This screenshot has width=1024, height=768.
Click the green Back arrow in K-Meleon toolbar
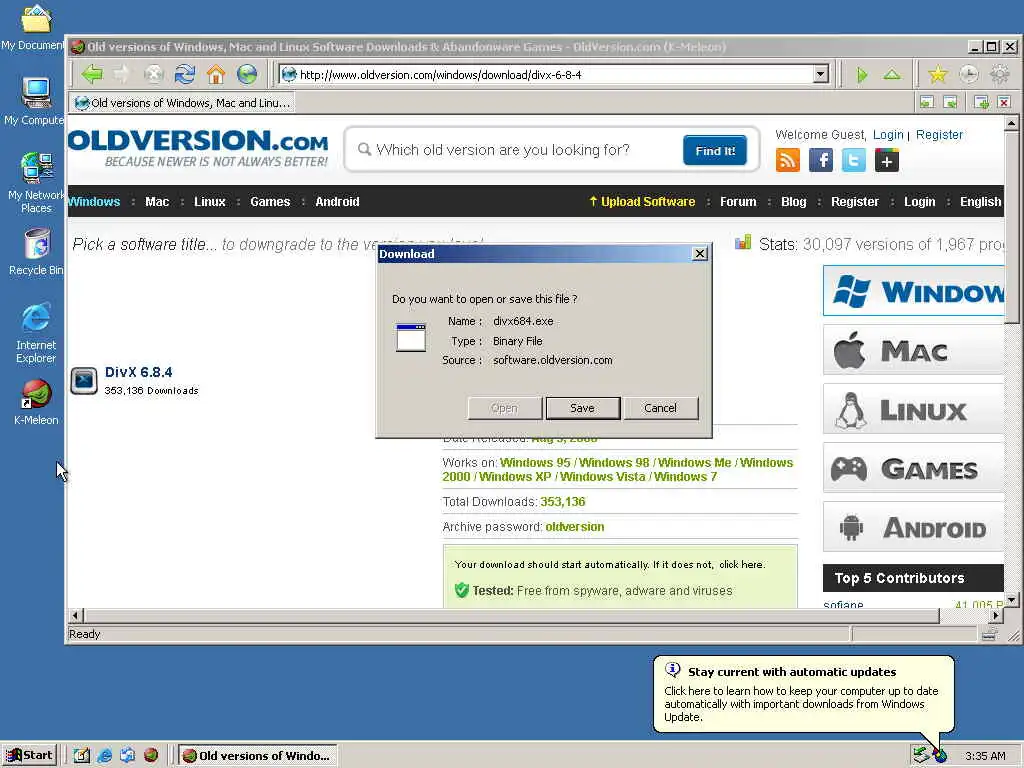[x=92, y=74]
